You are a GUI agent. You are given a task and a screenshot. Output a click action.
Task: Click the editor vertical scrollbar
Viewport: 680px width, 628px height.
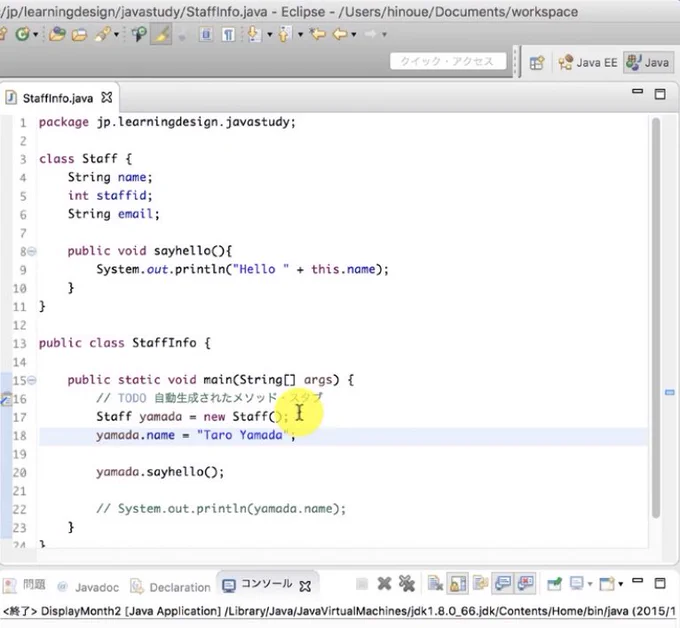656,318
